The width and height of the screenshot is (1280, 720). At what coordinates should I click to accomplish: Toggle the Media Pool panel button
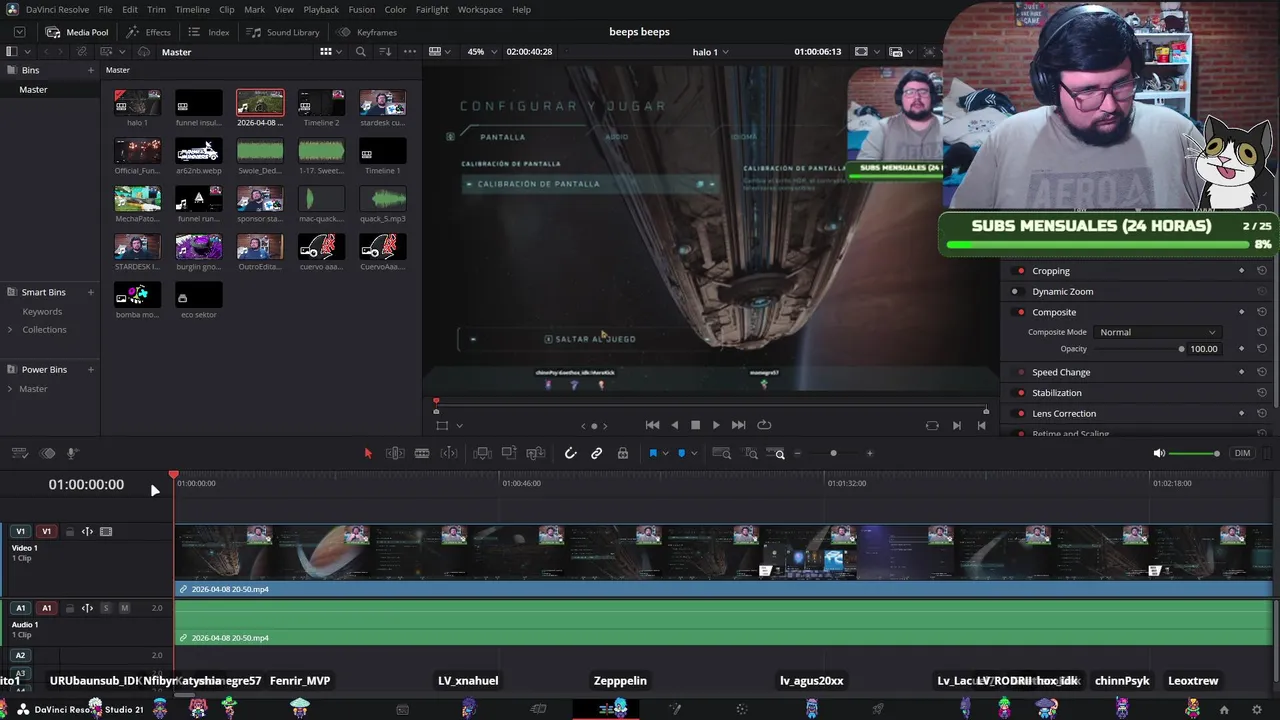[x=77, y=32]
